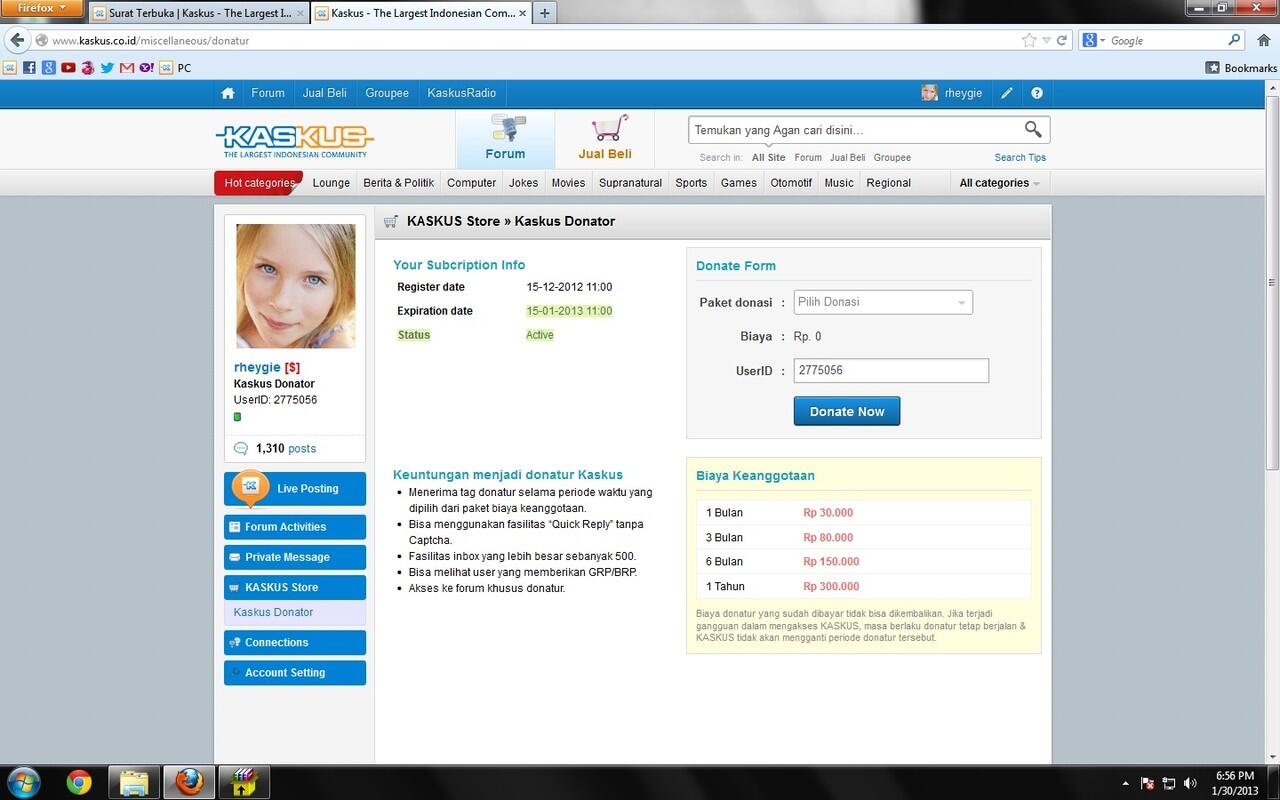Open Private Message in the sidebar
Image resolution: width=1280 pixels, height=800 pixels.
click(295, 557)
